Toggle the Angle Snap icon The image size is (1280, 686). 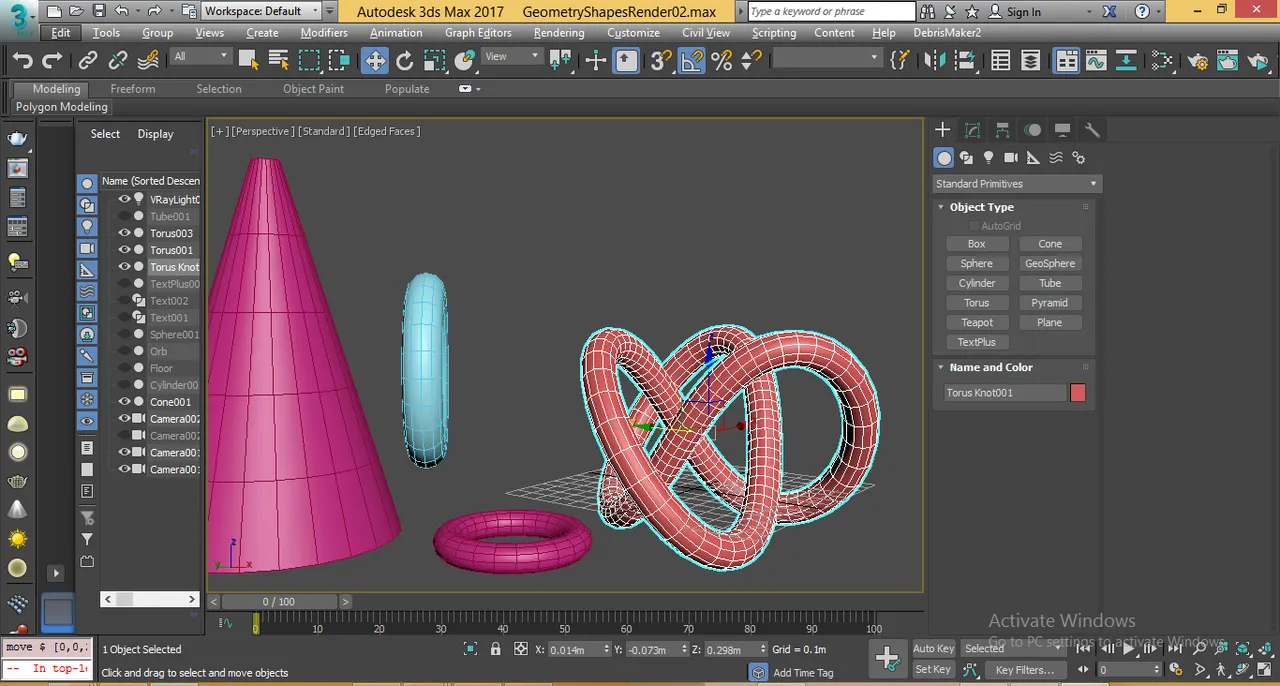691,61
